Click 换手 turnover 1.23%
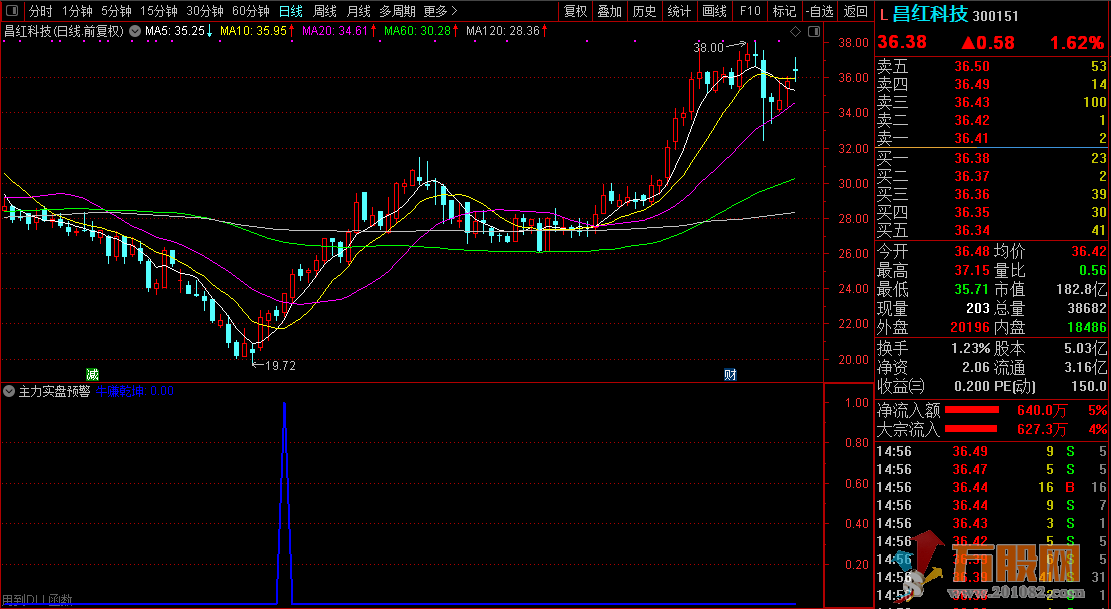 pyautogui.click(x=971, y=348)
